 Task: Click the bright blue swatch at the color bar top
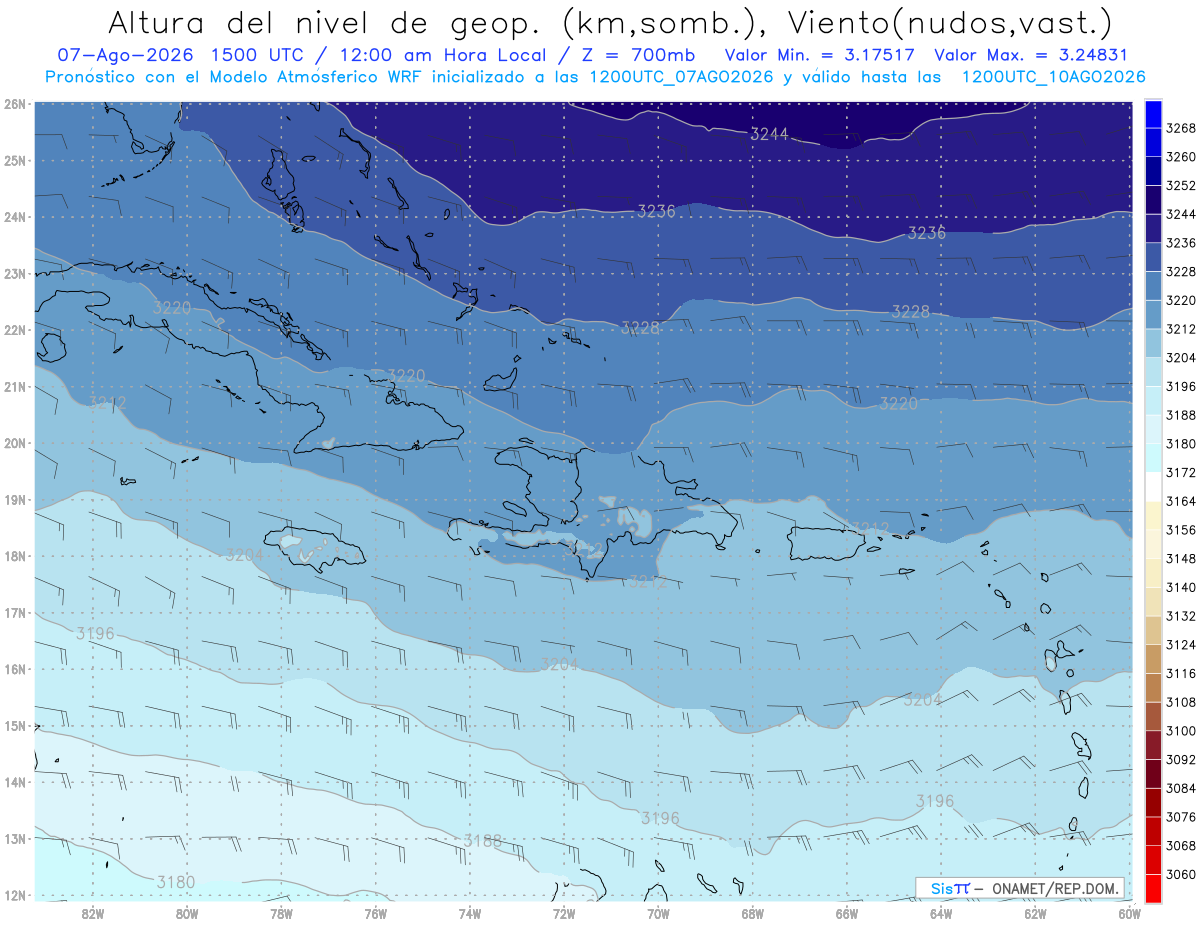pyautogui.click(x=1153, y=114)
